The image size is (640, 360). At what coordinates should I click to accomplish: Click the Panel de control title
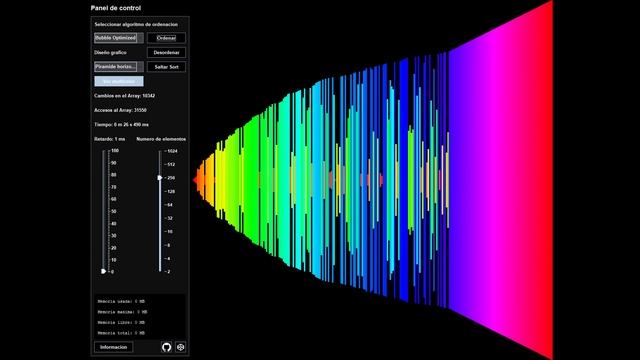[x=116, y=8]
